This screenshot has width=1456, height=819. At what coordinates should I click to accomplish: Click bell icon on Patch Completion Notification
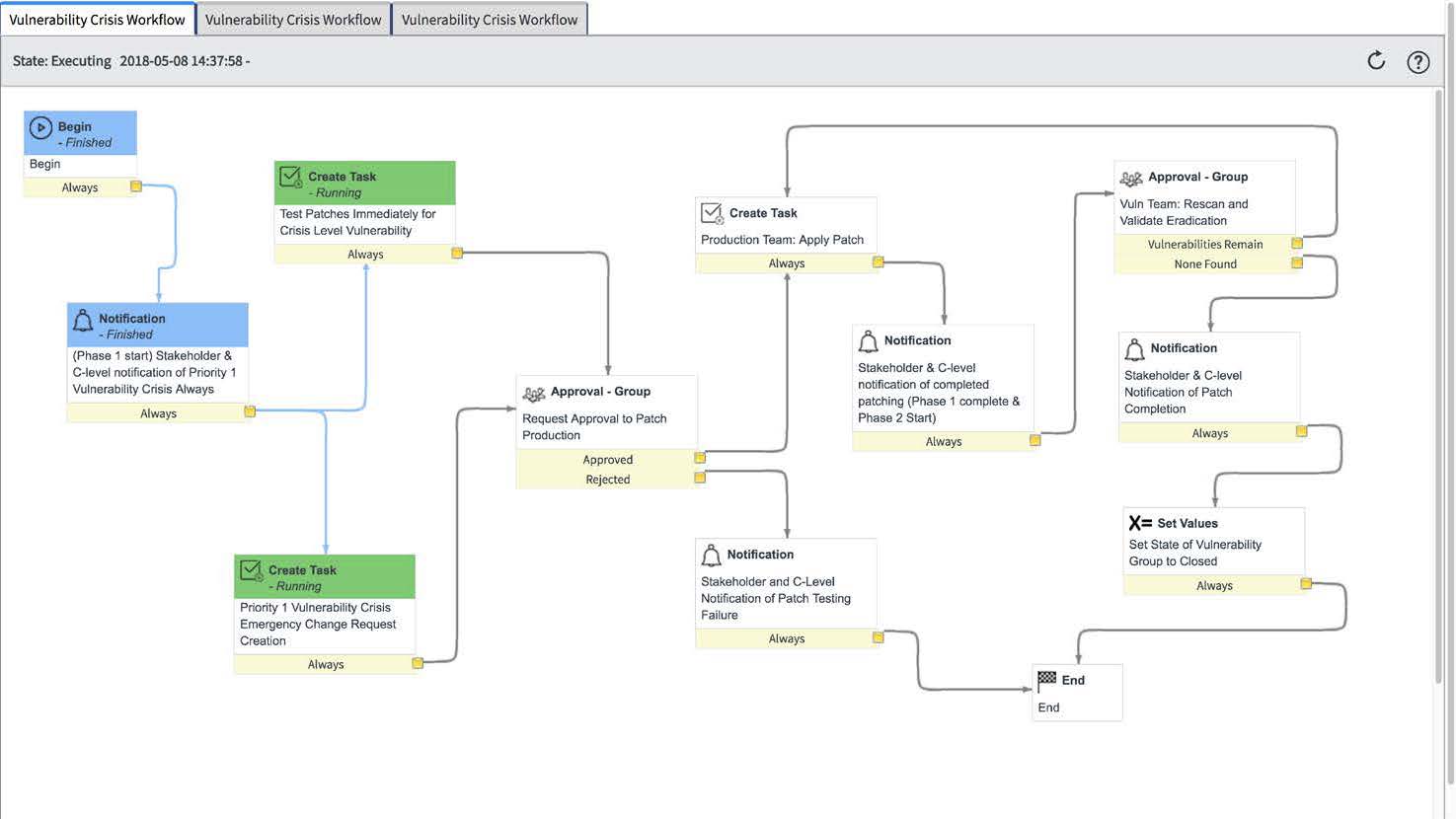coord(1134,349)
